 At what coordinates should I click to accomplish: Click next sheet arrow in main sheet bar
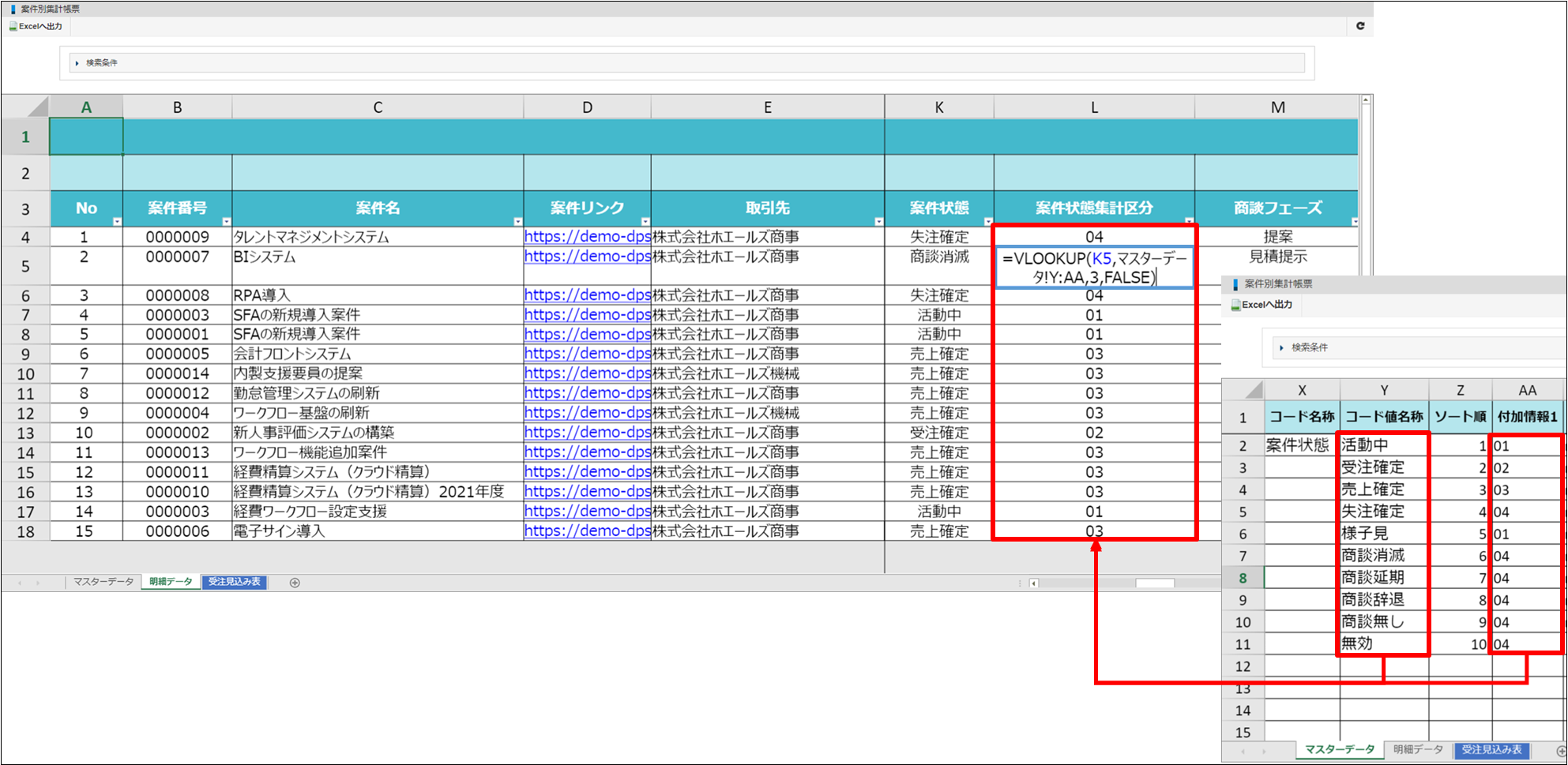tap(38, 583)
